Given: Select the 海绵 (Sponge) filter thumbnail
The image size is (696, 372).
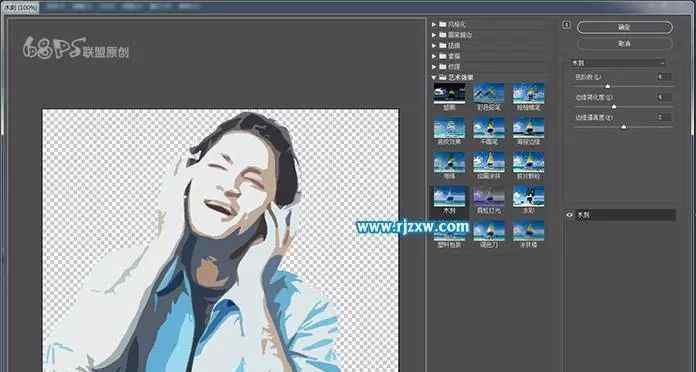Looking at the screenshot, I should (449, 162).
